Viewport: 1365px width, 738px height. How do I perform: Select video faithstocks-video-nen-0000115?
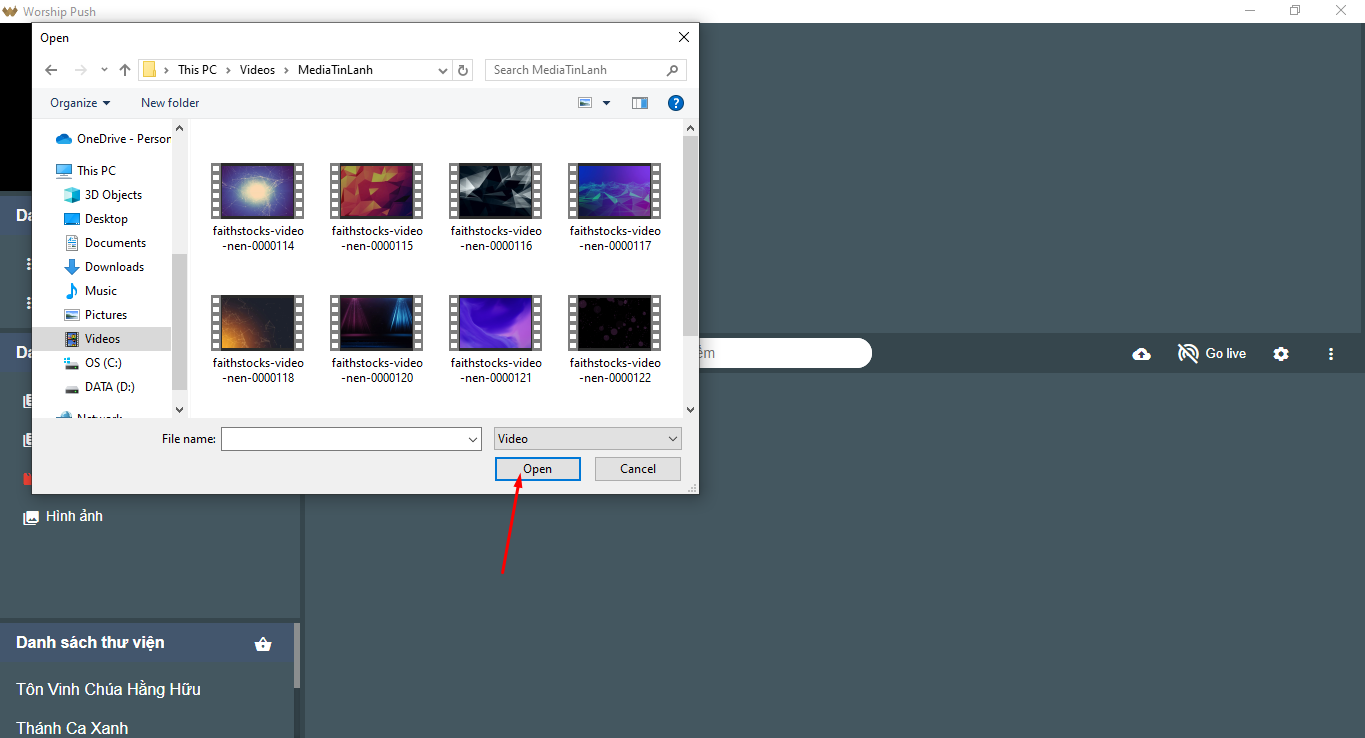point(377,208)
